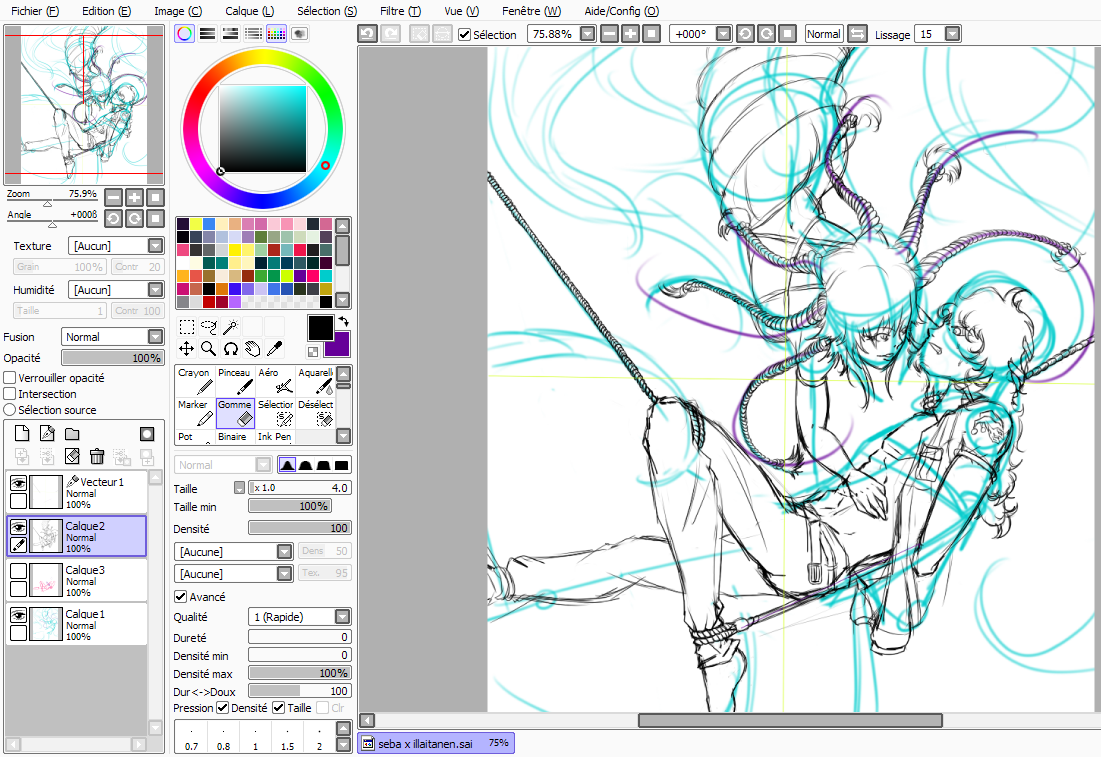Delete layer with trash icon
Screen dimensions: 1101x757
[x=97, y=456]
